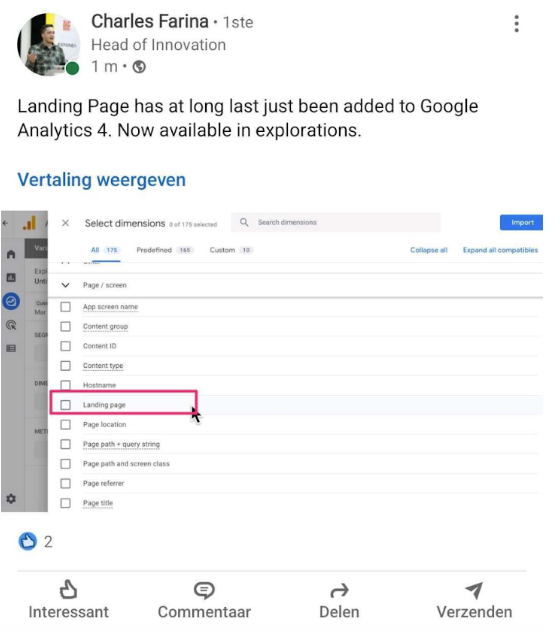Screen dimensions: 560x640
Task: Open the admin gear icon in sidebar
Action: (11, 498)
